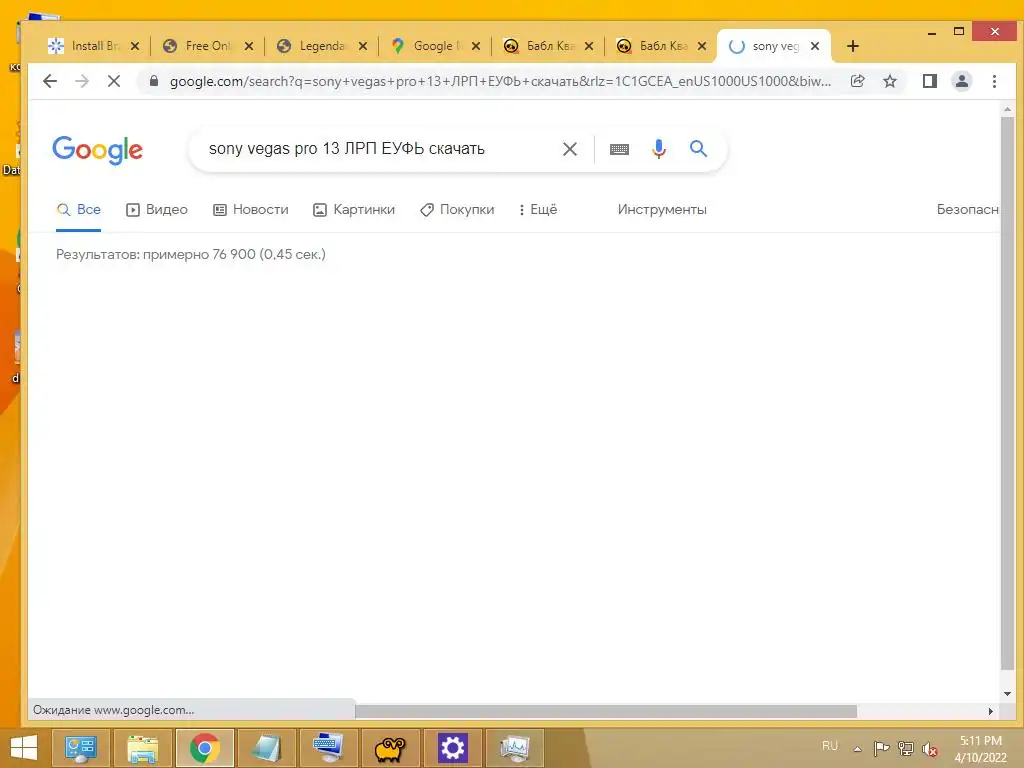Open the Инструменты search tools
The height and width of the screenshot is (768, 1024).
pyautogui.click(x=662, y=210)
